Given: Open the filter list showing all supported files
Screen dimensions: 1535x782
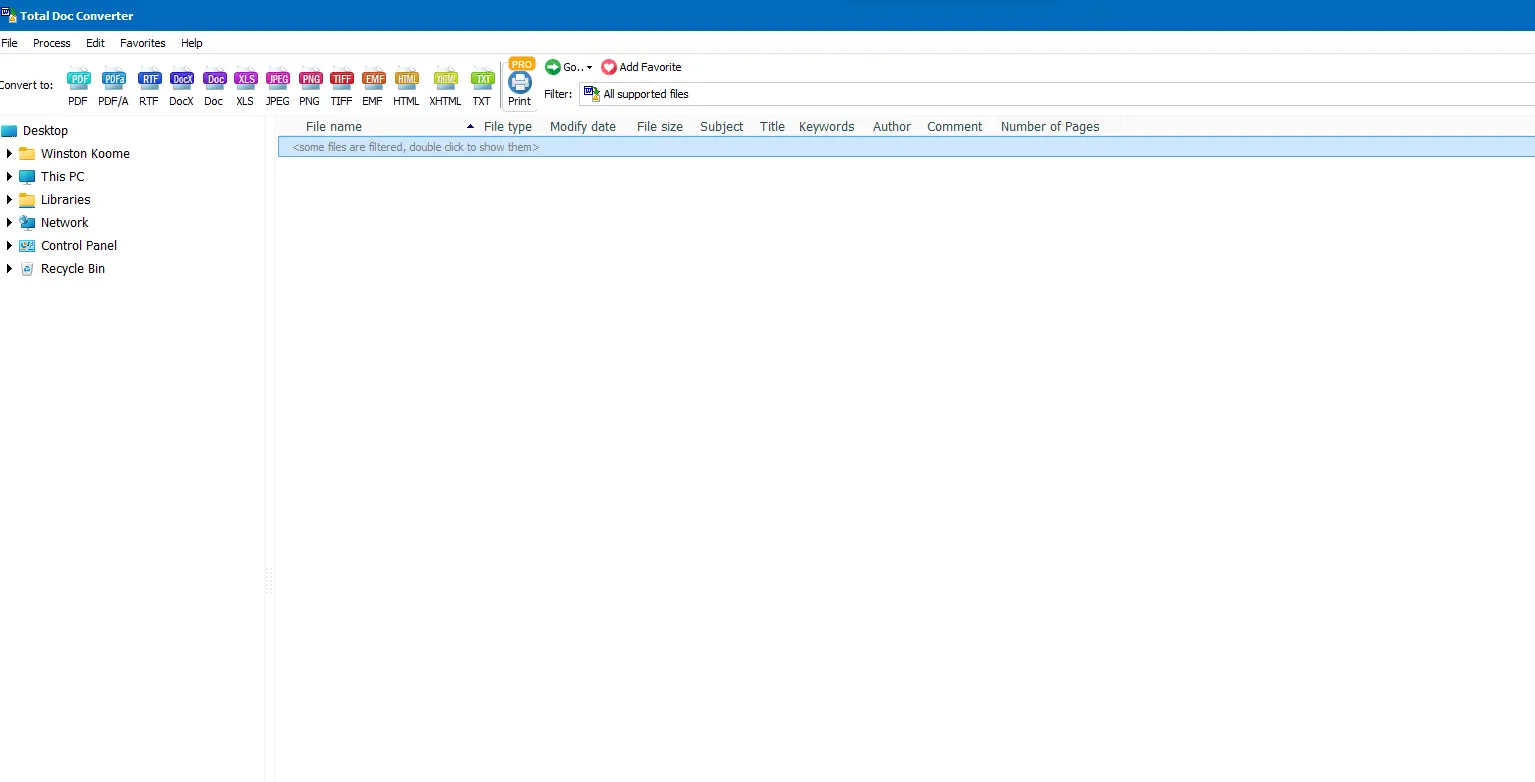Looking at the screenshot, I should click(645, 93).
